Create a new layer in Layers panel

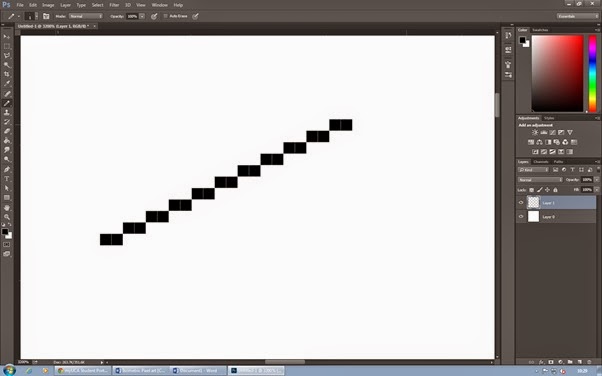click(x=580, y=362)
